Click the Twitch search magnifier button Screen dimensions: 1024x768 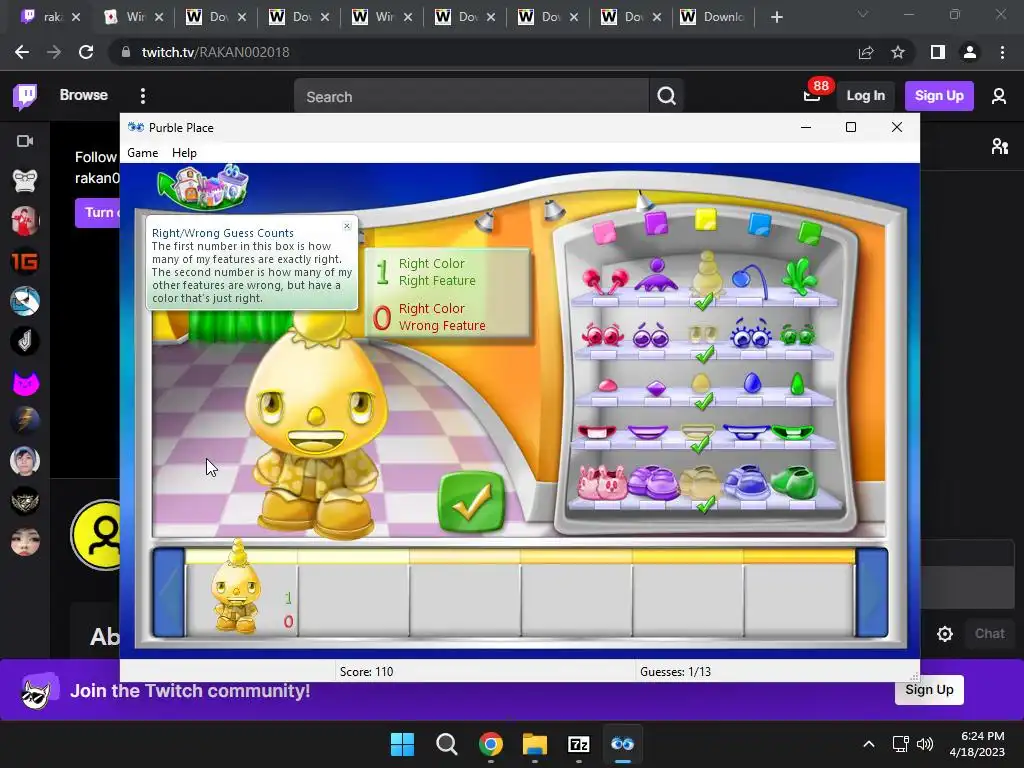tap(666, 97)
